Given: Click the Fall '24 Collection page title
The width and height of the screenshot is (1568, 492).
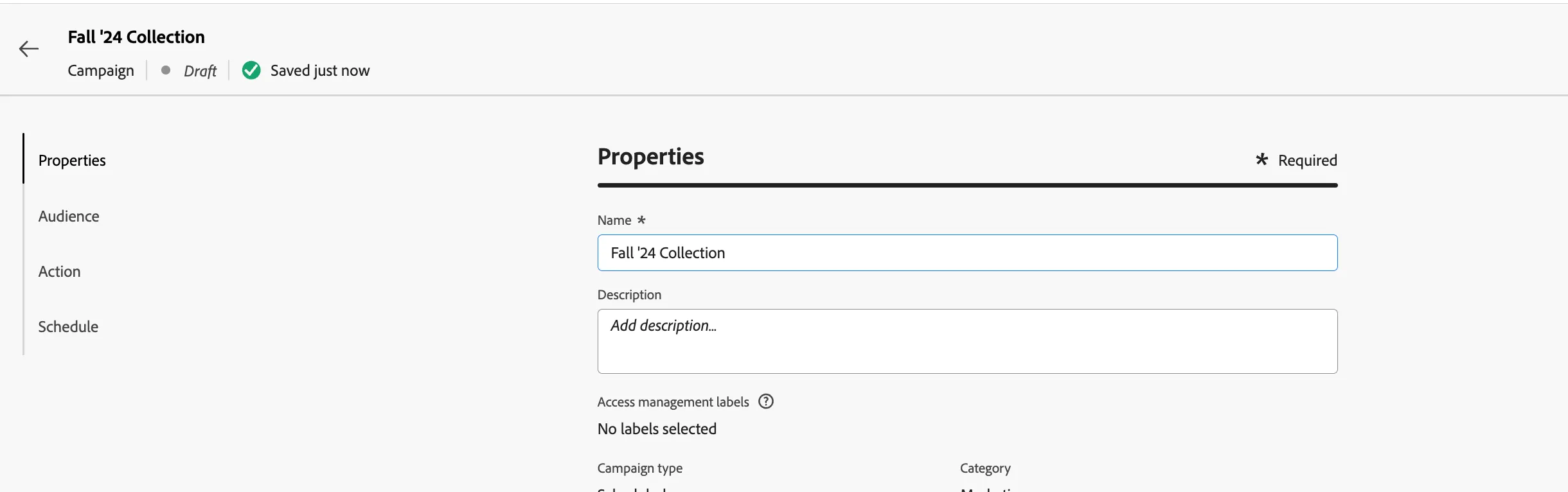Looking at the screenshot, I should point(136,37).
